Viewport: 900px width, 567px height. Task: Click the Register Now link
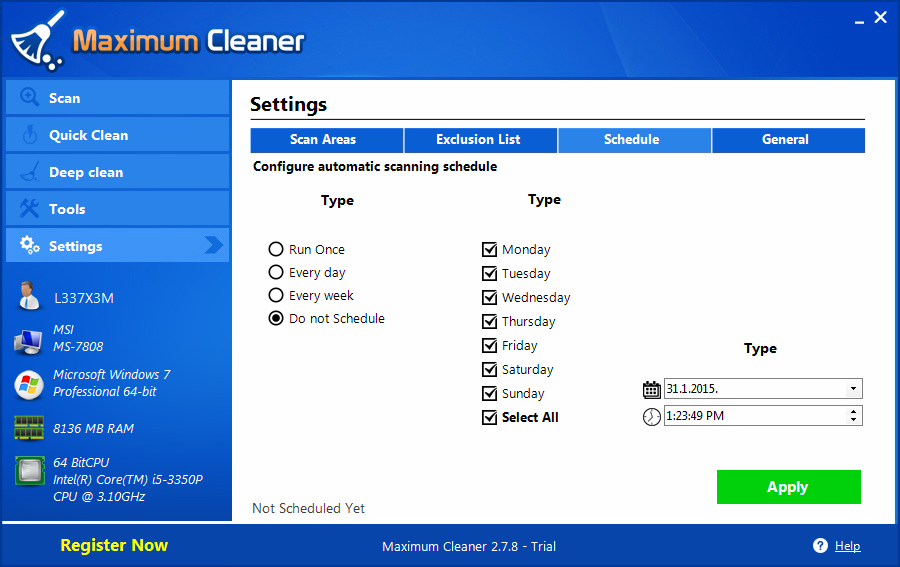click(x=114, y=545)
